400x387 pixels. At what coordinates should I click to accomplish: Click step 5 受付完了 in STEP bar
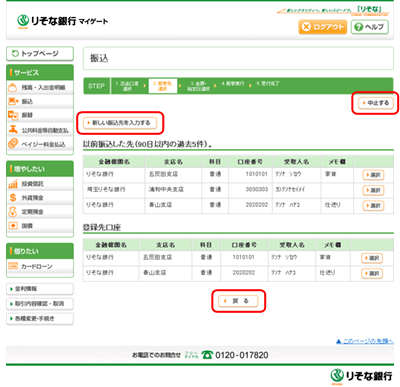268,84
